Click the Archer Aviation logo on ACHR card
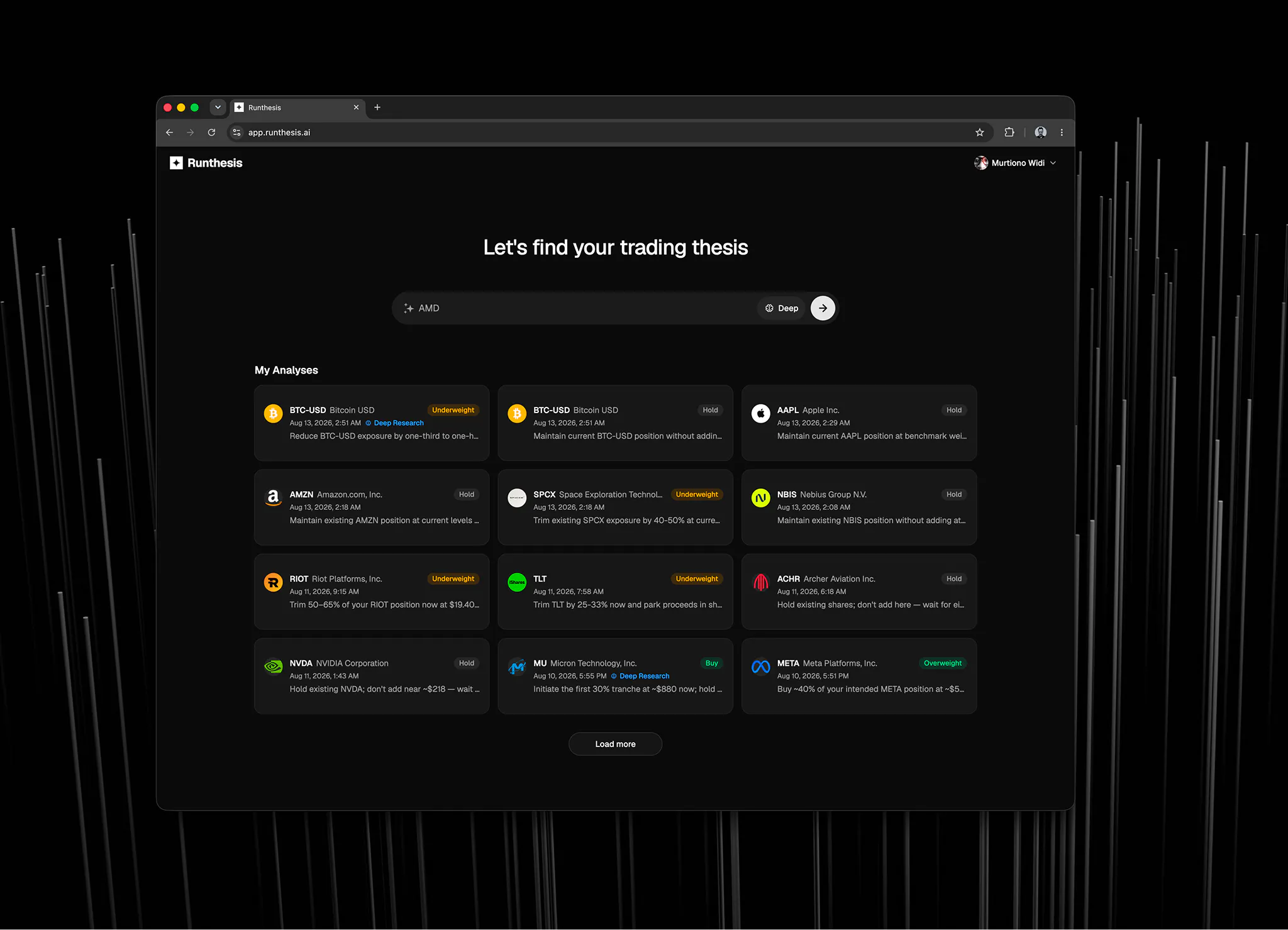Screen dimensions: 1288x930 [761, 582]
